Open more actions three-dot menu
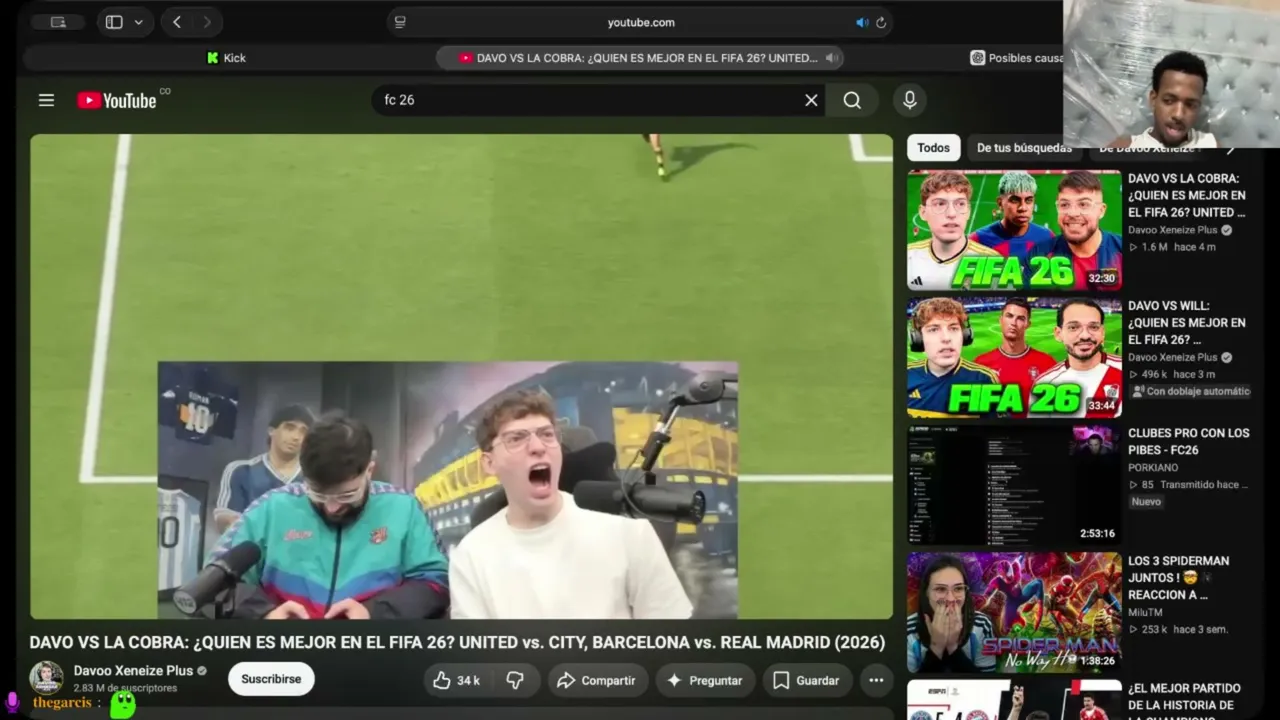This screenshot has height=720, width=1280. click(876, 680)
